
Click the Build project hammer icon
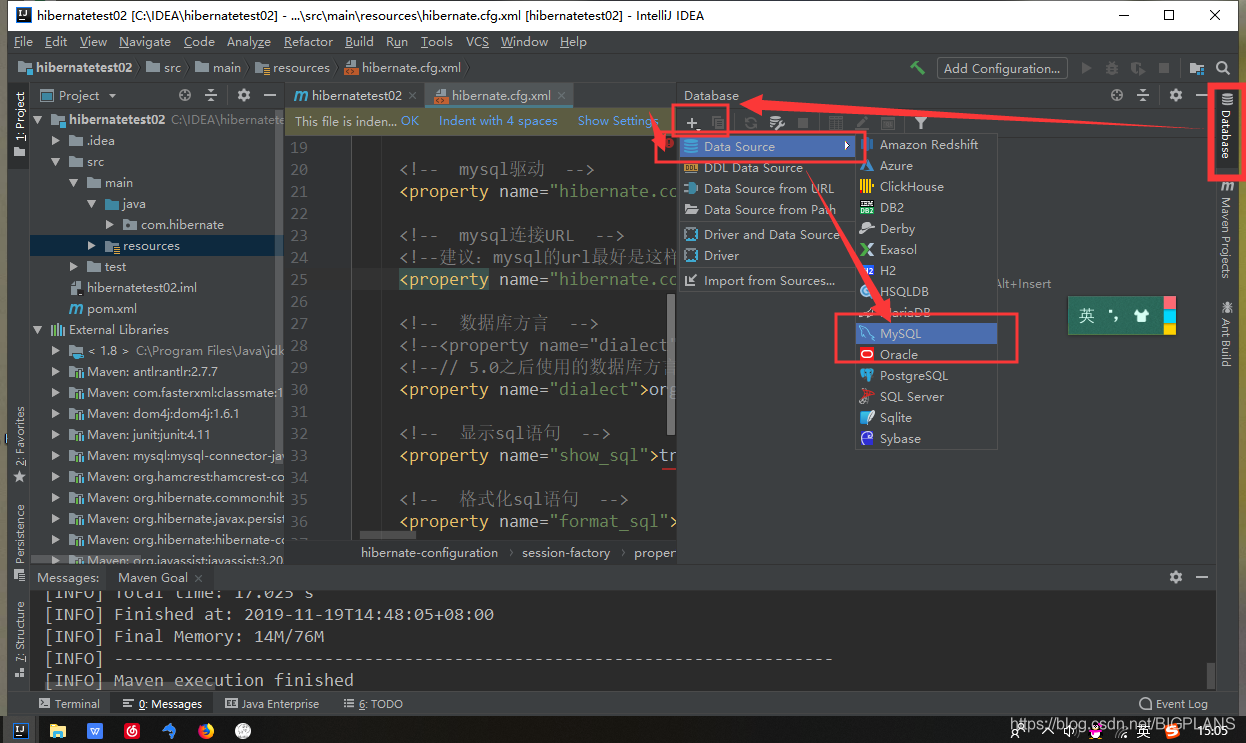[x=917, y=68]
